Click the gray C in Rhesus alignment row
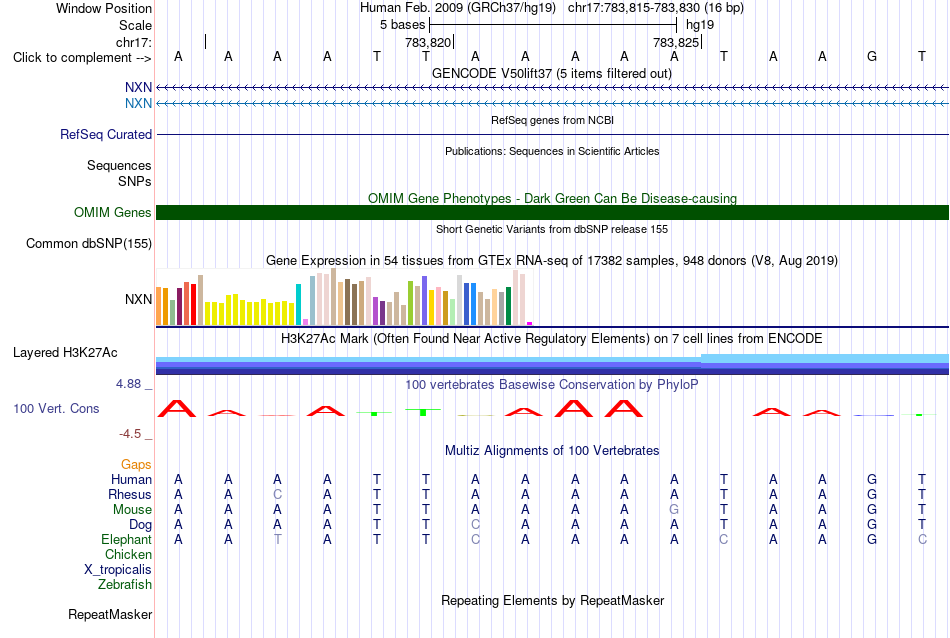The image size is (950, 638). [x=277, y=494]
